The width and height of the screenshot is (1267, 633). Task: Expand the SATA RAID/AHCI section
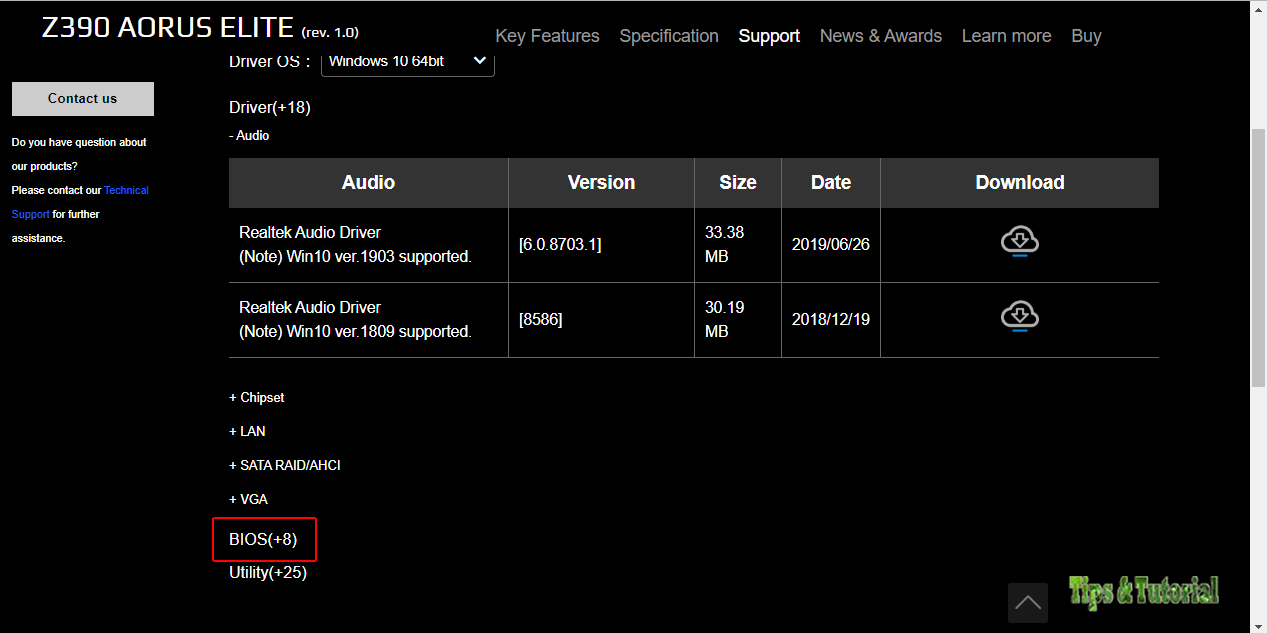coord(285,465)
